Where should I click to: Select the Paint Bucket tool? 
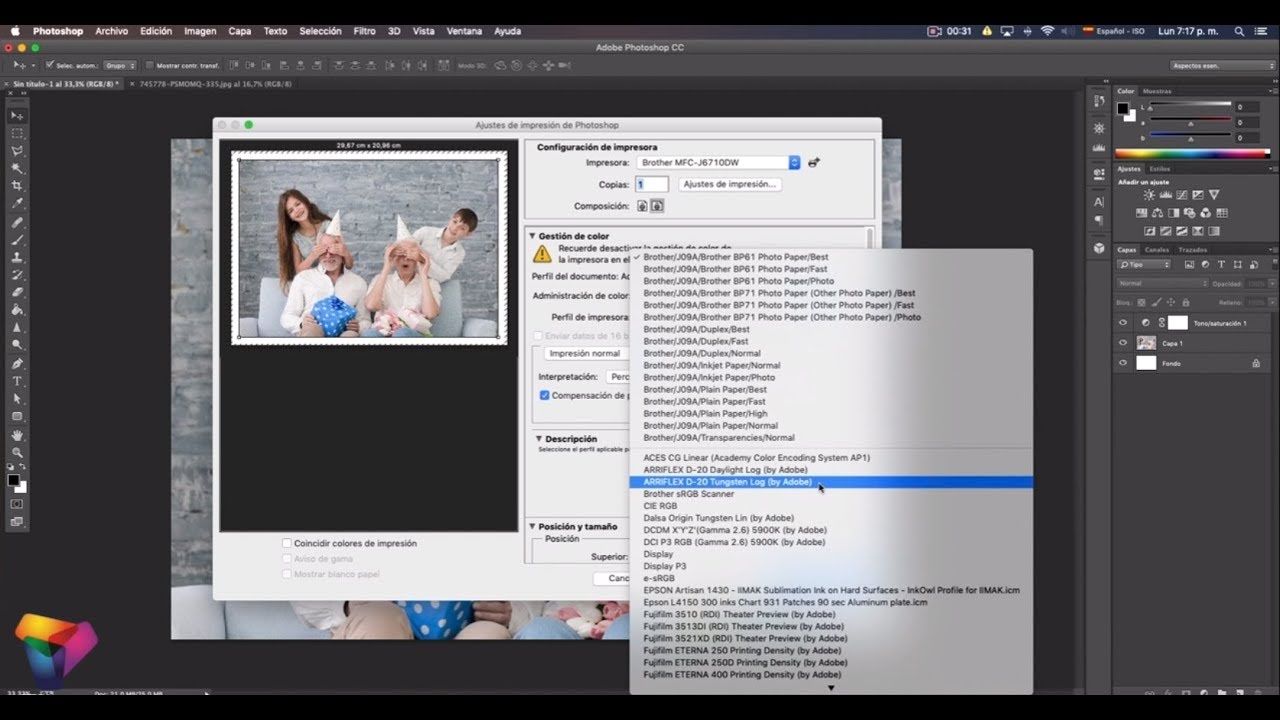pyautogui.click(x=17, y=310)
